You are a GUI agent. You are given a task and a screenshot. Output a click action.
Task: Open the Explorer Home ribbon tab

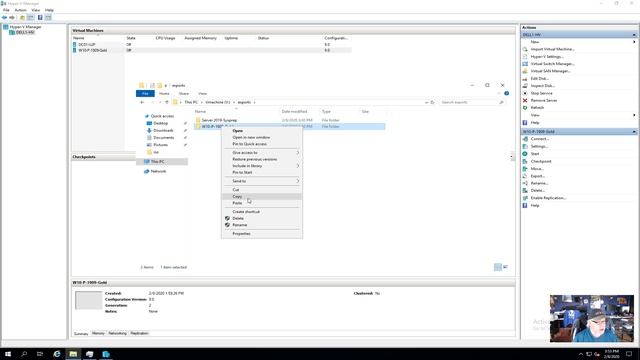(x=164, y=94)
